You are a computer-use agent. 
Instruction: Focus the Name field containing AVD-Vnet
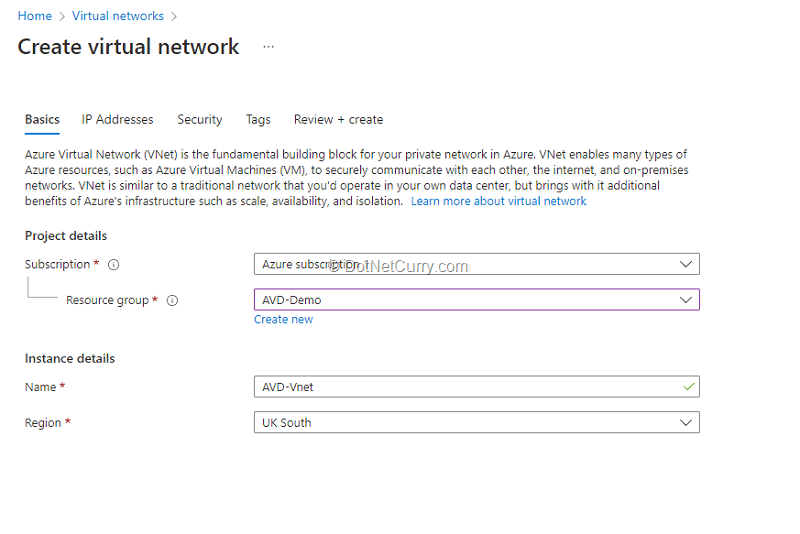pos(477,387)
